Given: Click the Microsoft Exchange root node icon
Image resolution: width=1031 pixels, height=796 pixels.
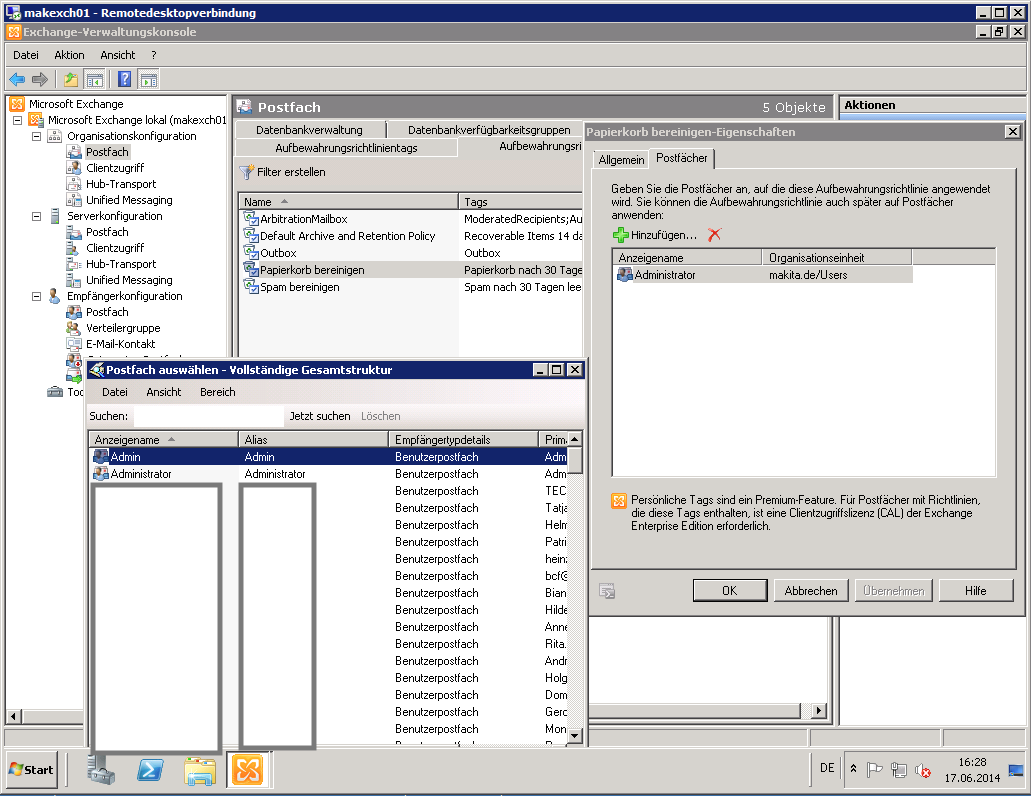Looking at the screenshot, I should (x=17, y=104).
